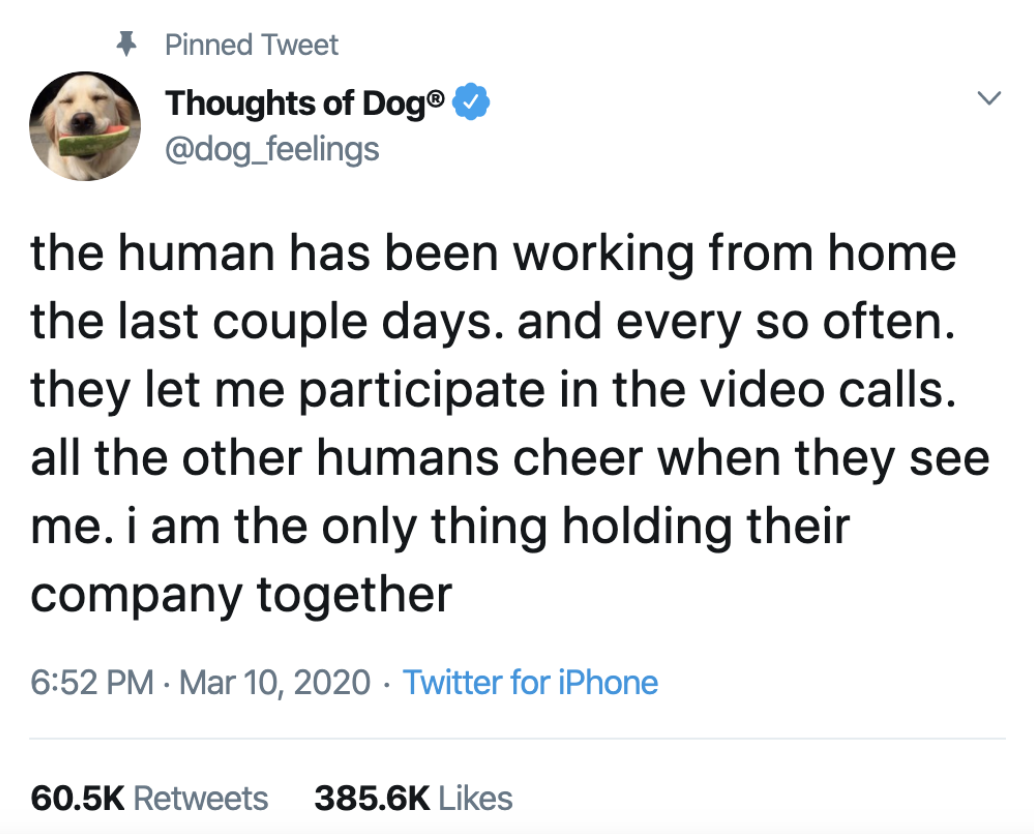The width and height of the screenshot is (1034, 834).
Task: Click the 6:52 PM timestamp
Action: (92, 683)
